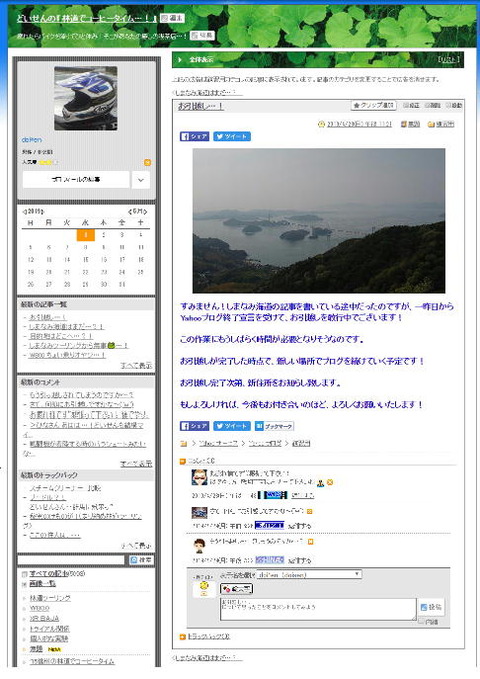Click the clock icon beside post date
Screen dimensions: 480x679
321,124
